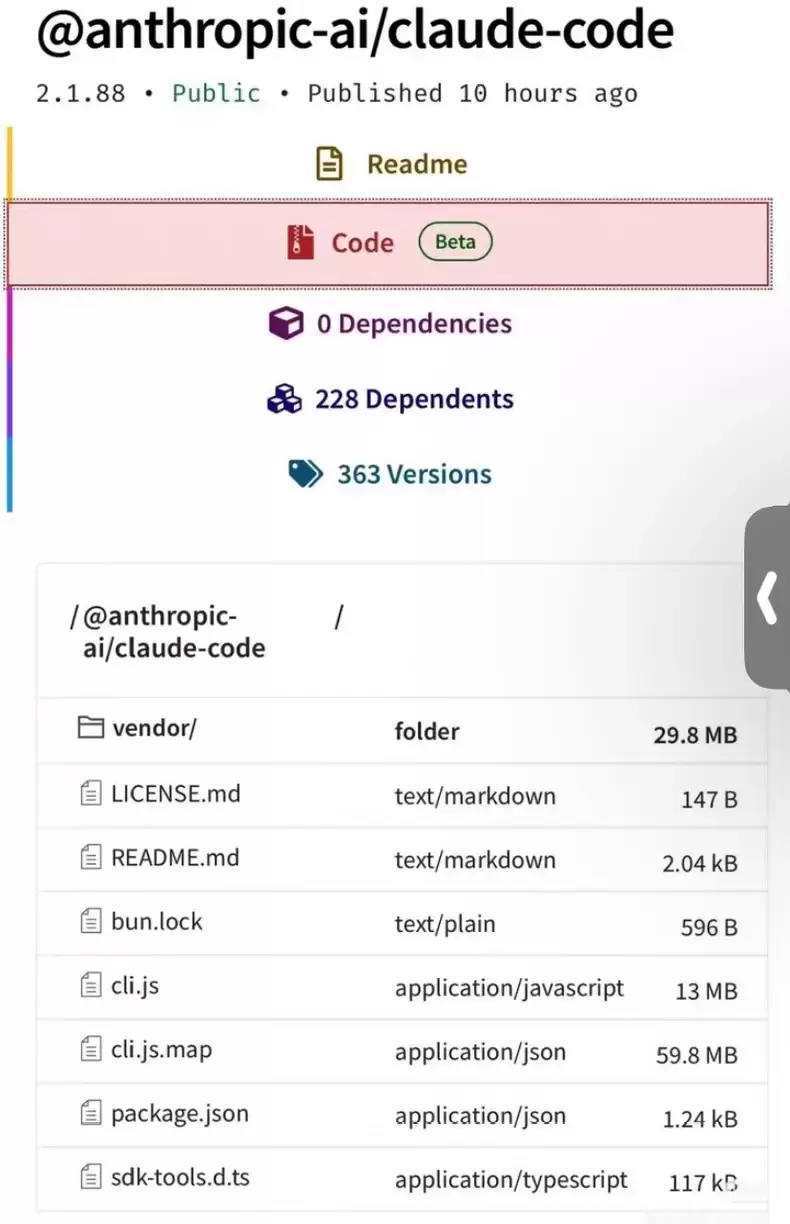The image size is (790, 1224).
Task: Click the Dependencies box icon
Action: point(286,324)
